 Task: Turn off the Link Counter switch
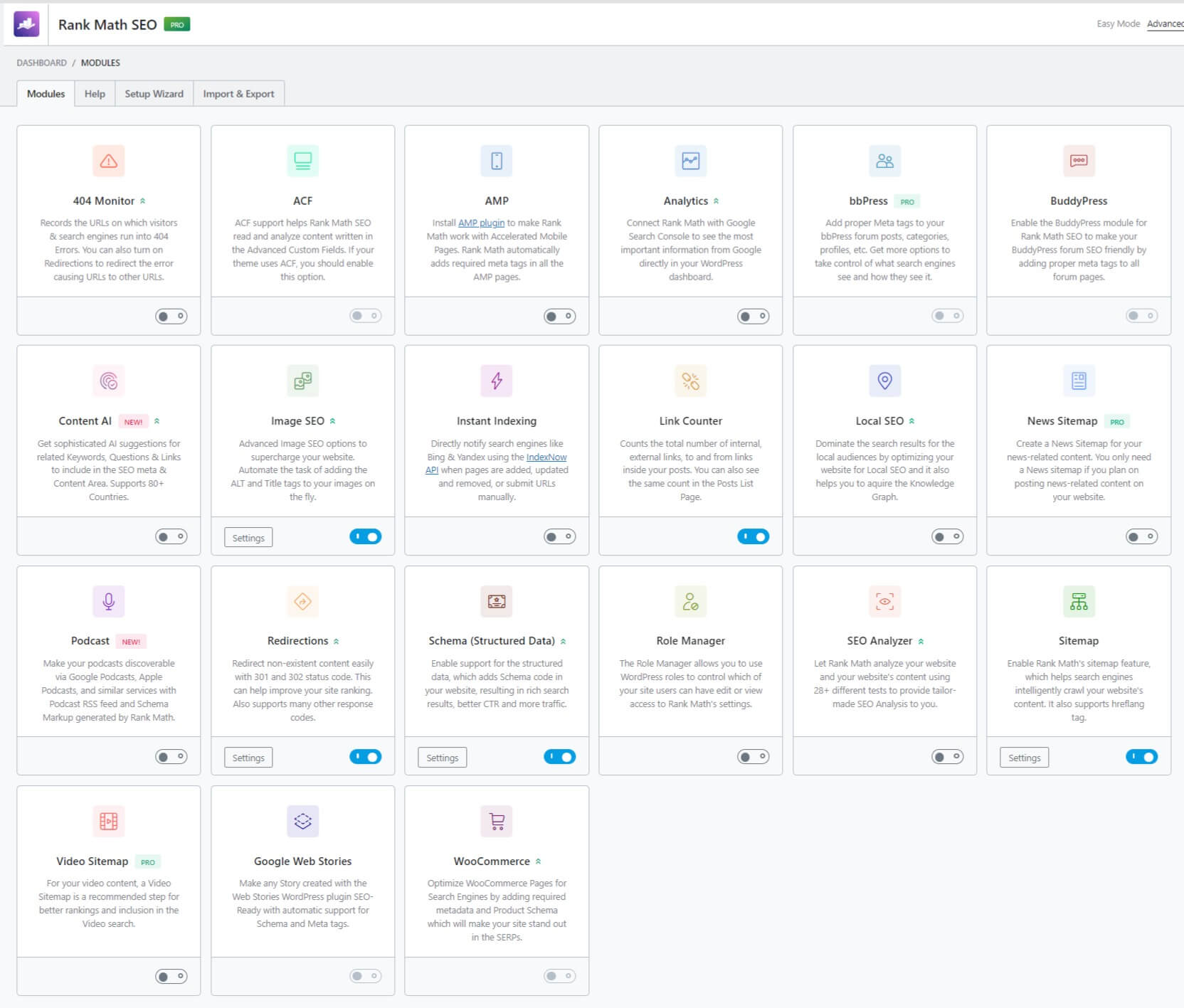coord(754,537)
